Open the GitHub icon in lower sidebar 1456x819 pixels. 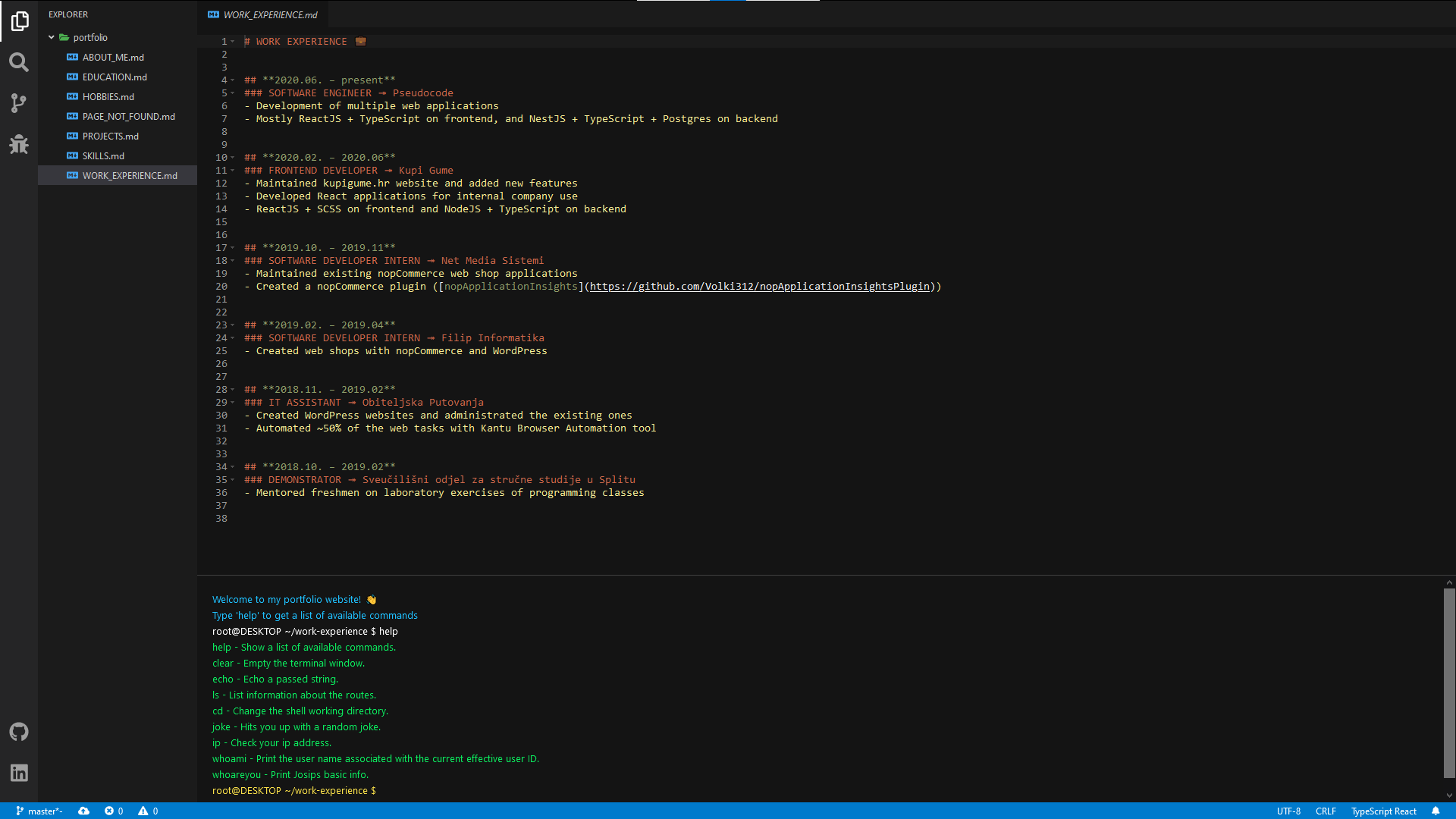pyautogui.click(x=18, y=732)
